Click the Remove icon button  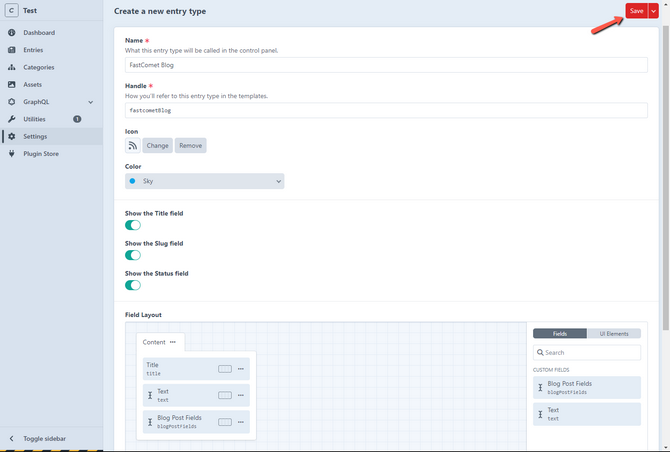tap(190, 145)
